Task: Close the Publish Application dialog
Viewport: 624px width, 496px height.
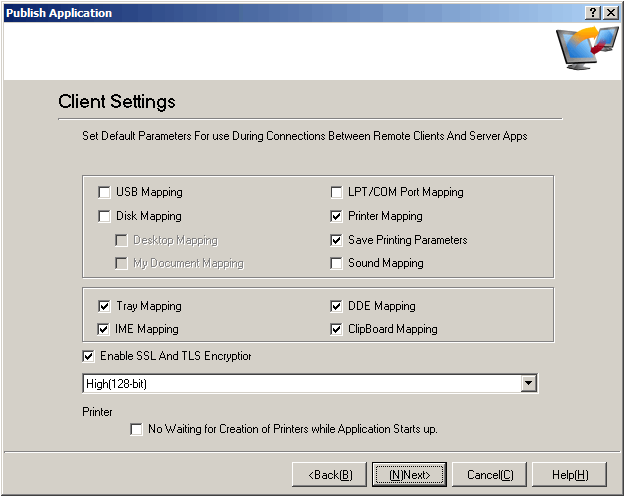Action: [x=611, y=13]
